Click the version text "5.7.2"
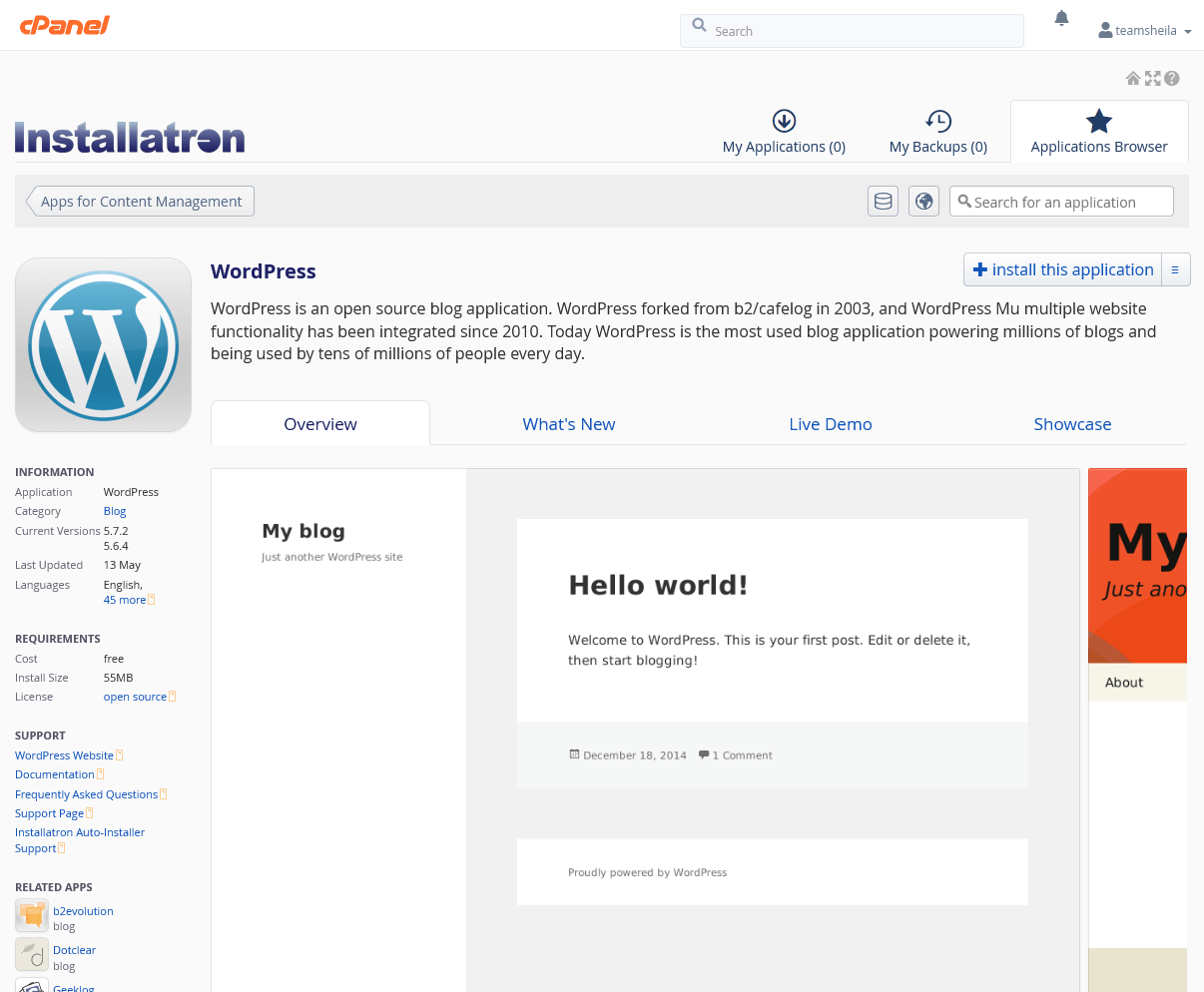 point(116,531)
